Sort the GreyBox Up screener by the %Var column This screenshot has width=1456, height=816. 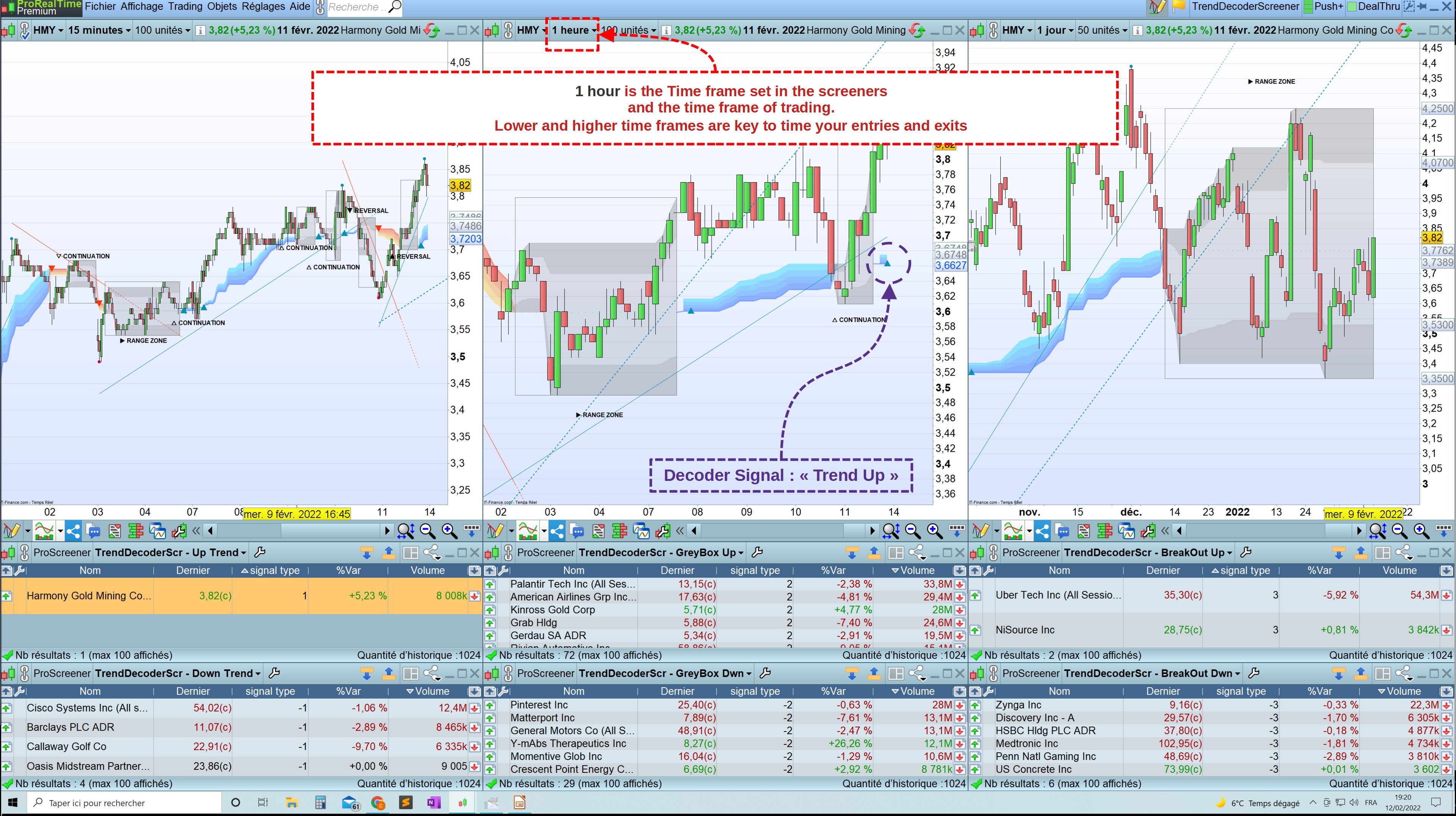(832, 570)
